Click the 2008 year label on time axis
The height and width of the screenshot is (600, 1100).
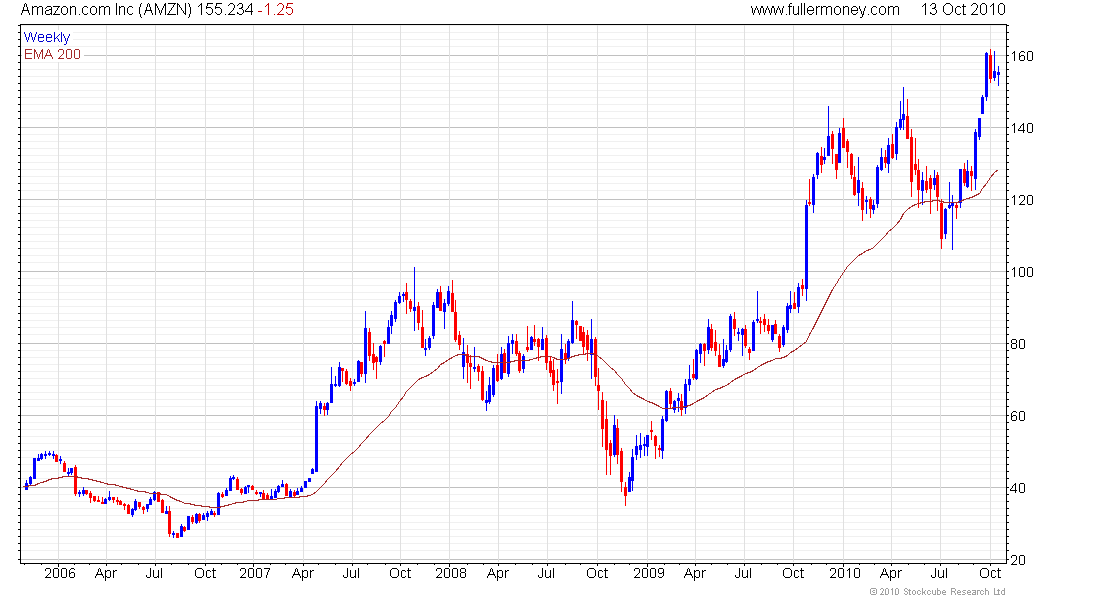(x=450, y=573)
